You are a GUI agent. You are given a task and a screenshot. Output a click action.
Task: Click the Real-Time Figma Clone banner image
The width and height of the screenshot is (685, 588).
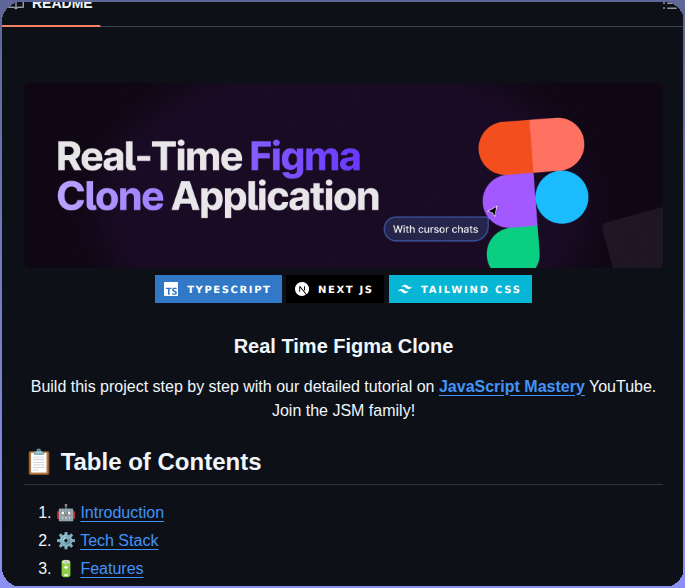coord(343,175)
